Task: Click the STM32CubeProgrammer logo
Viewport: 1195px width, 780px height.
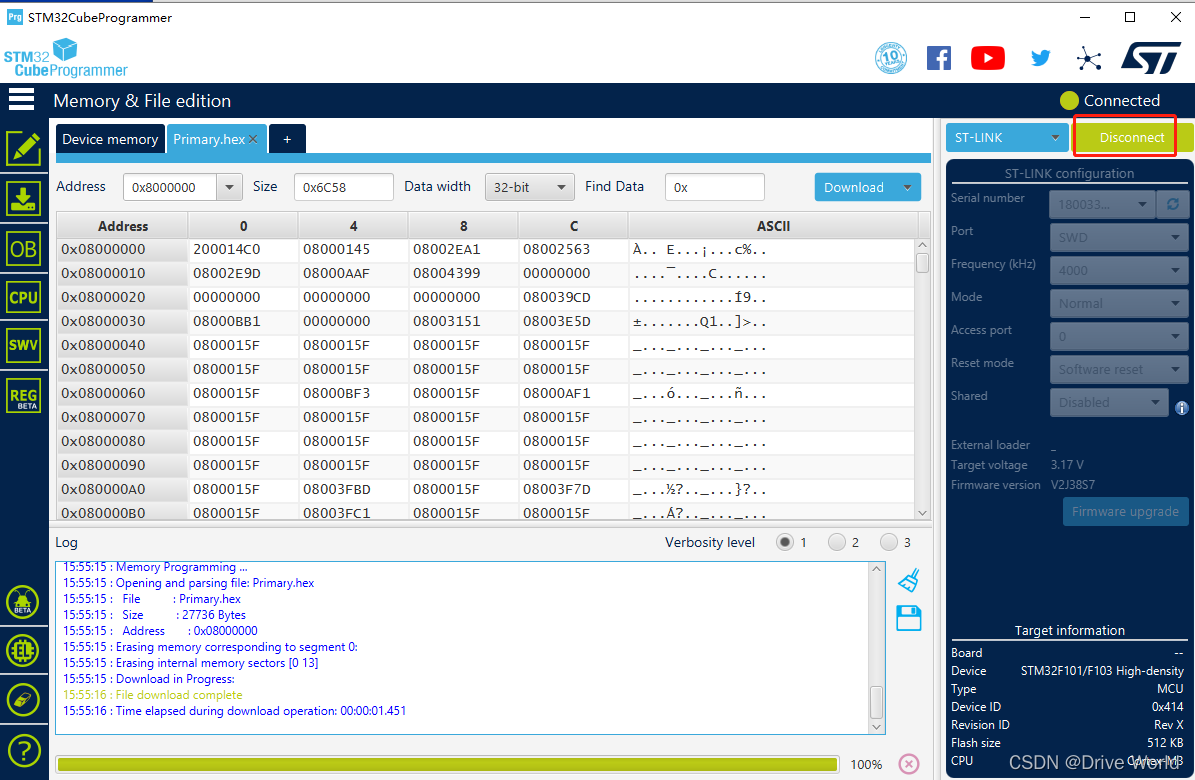Action: pyautogui.click(x=65, y=58)
